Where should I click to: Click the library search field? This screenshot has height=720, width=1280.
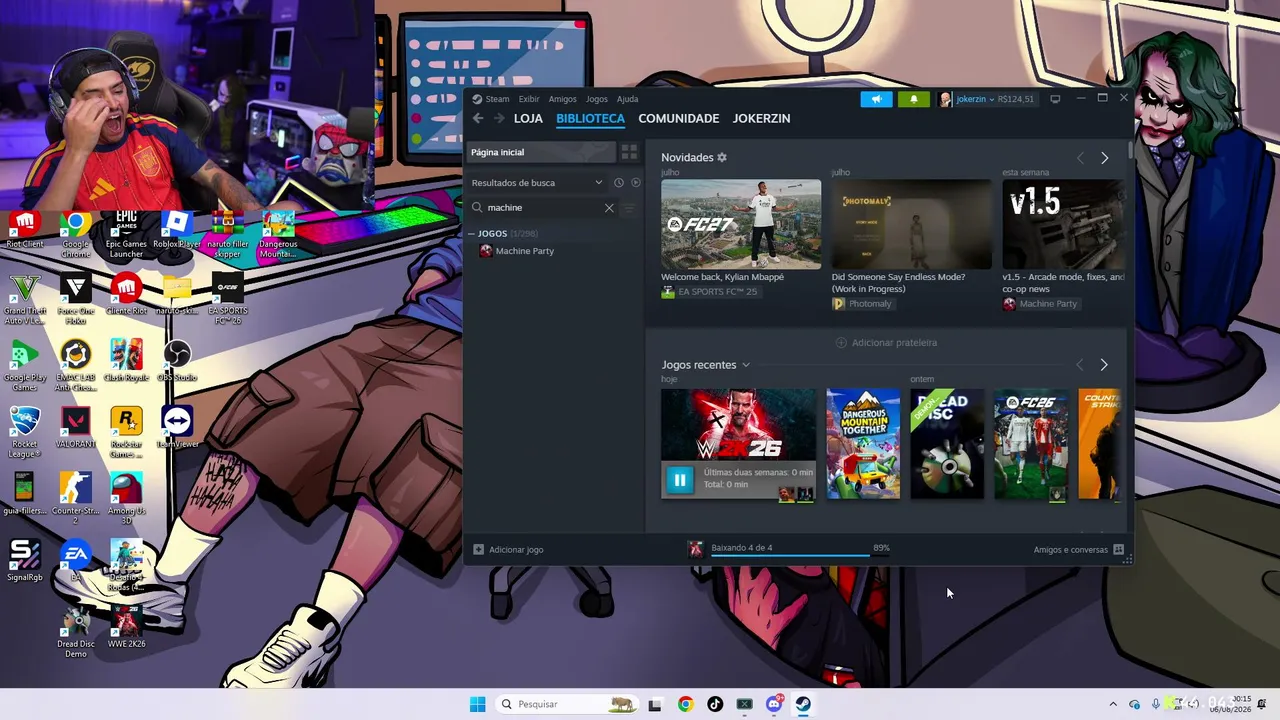tap(544, 208)
